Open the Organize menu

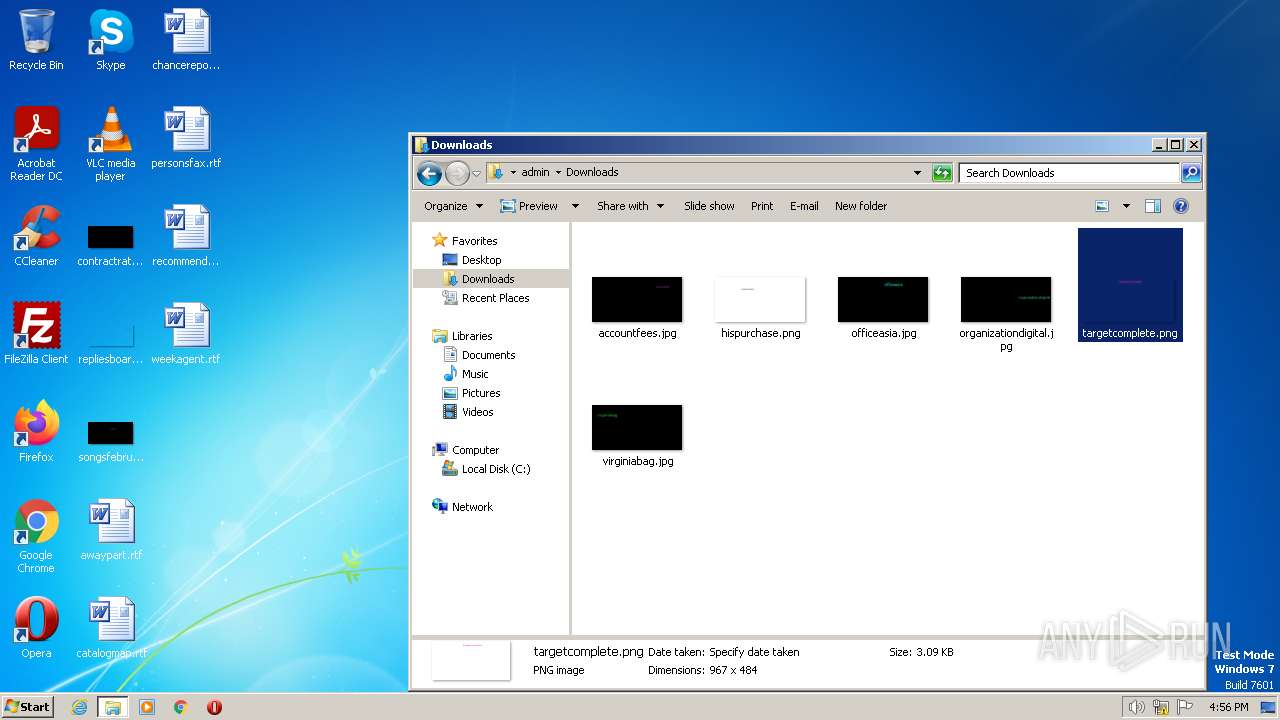(453, 206)
